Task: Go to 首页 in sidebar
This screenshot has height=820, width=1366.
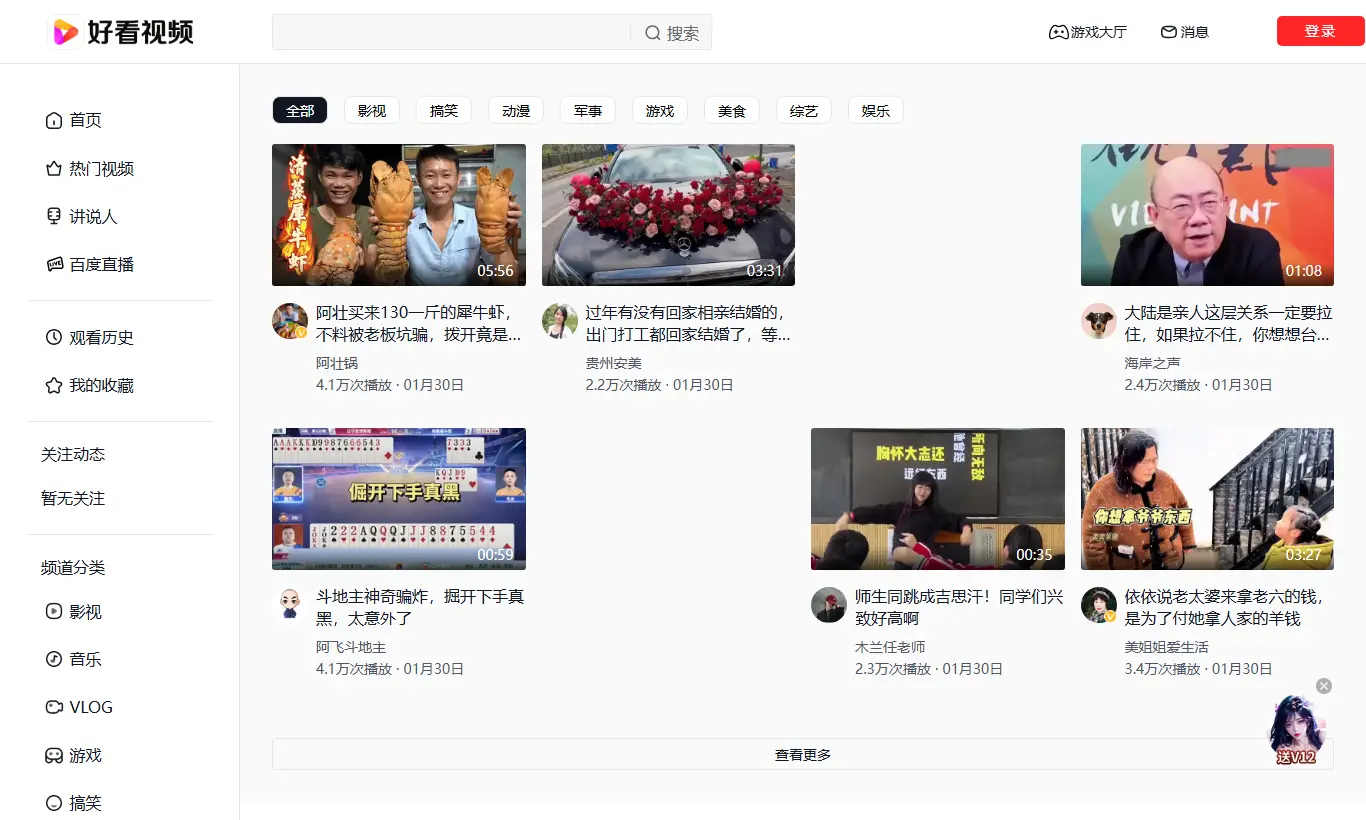Action: tap(74, 120)
